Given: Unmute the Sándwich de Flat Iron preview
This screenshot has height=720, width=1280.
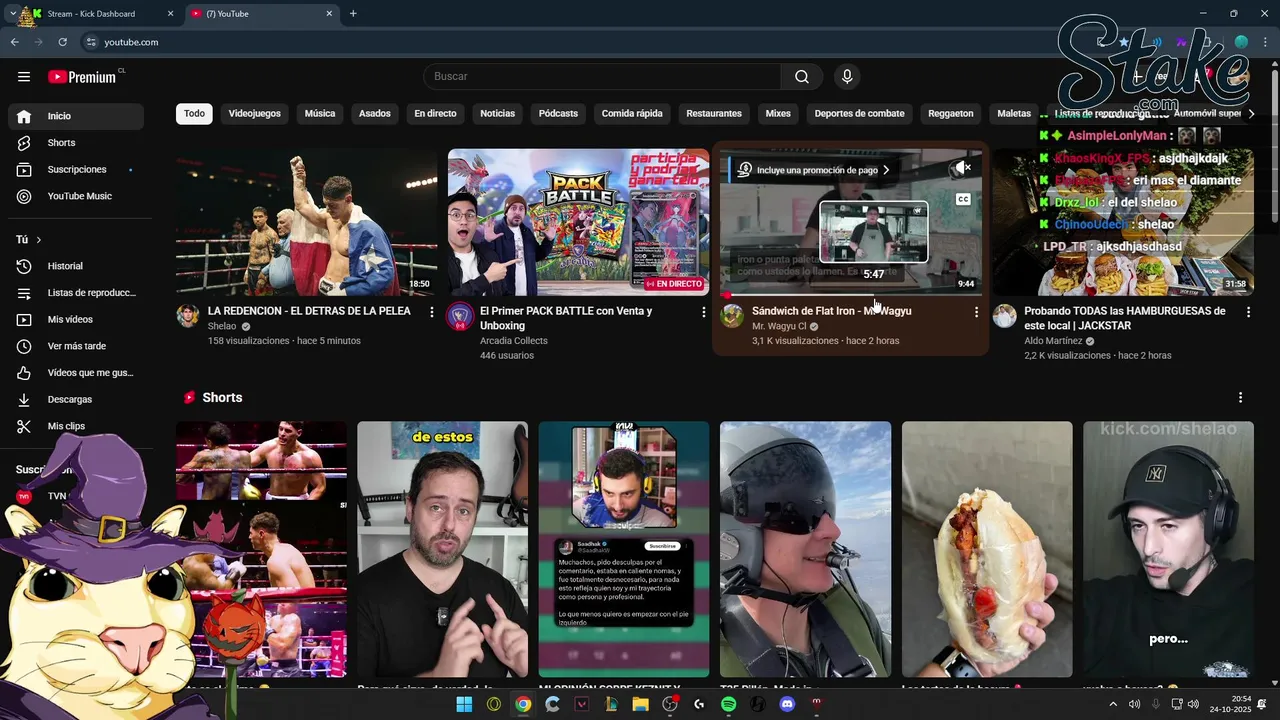Looking at the screenshot, I should point(961,168).
